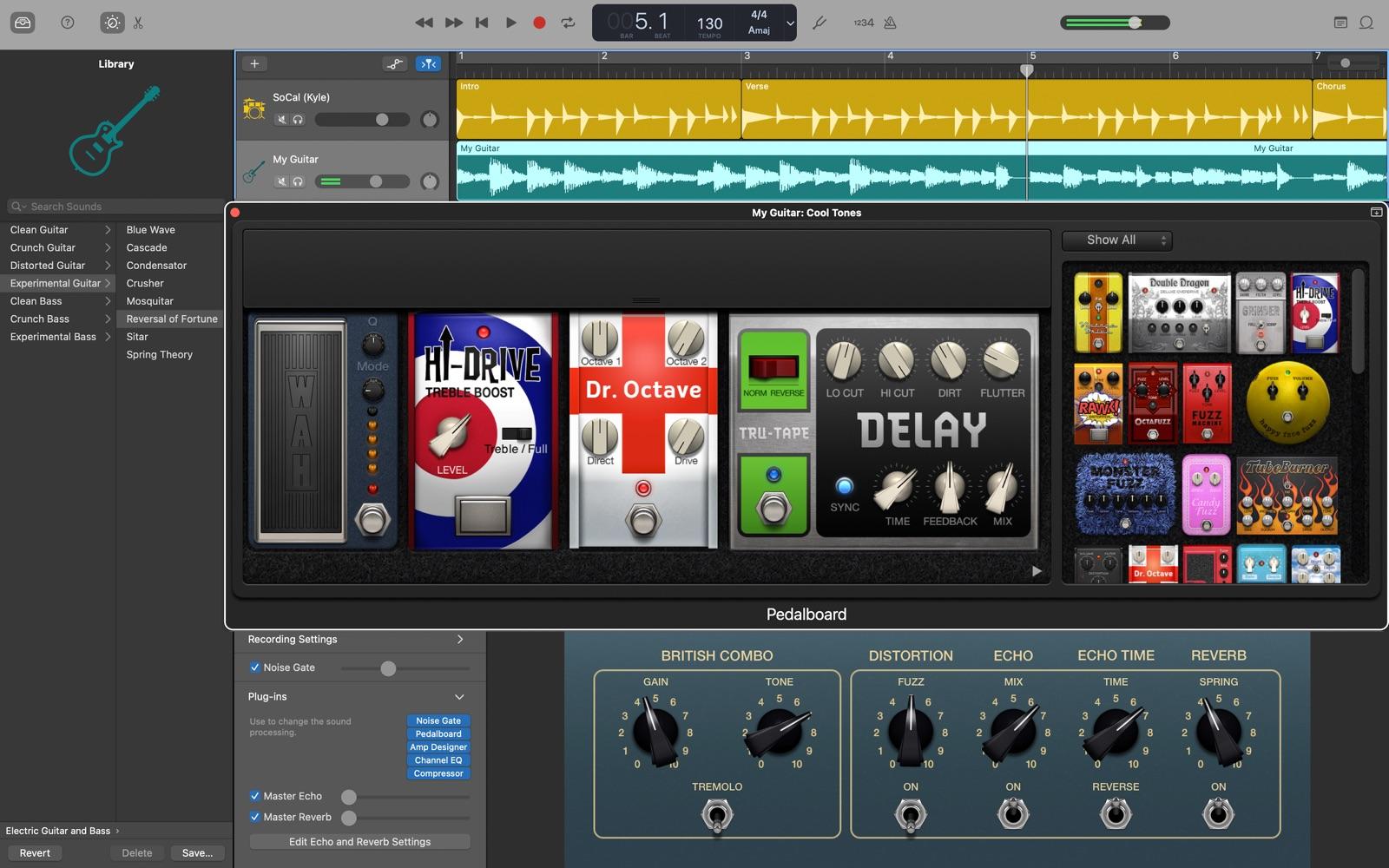This screenshot has height=868, width=1389.
Task: Solo the My Guitar track with headphones
Action: click(x=298, y=181)
